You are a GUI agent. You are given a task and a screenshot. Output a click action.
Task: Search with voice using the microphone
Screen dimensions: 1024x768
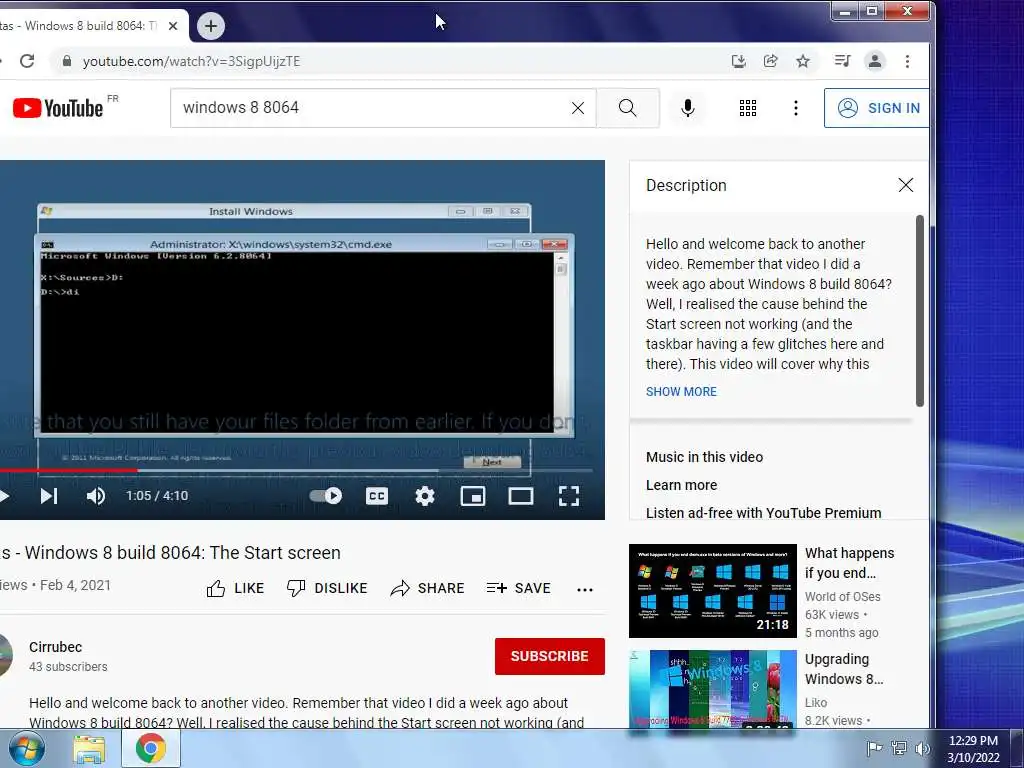688,108
